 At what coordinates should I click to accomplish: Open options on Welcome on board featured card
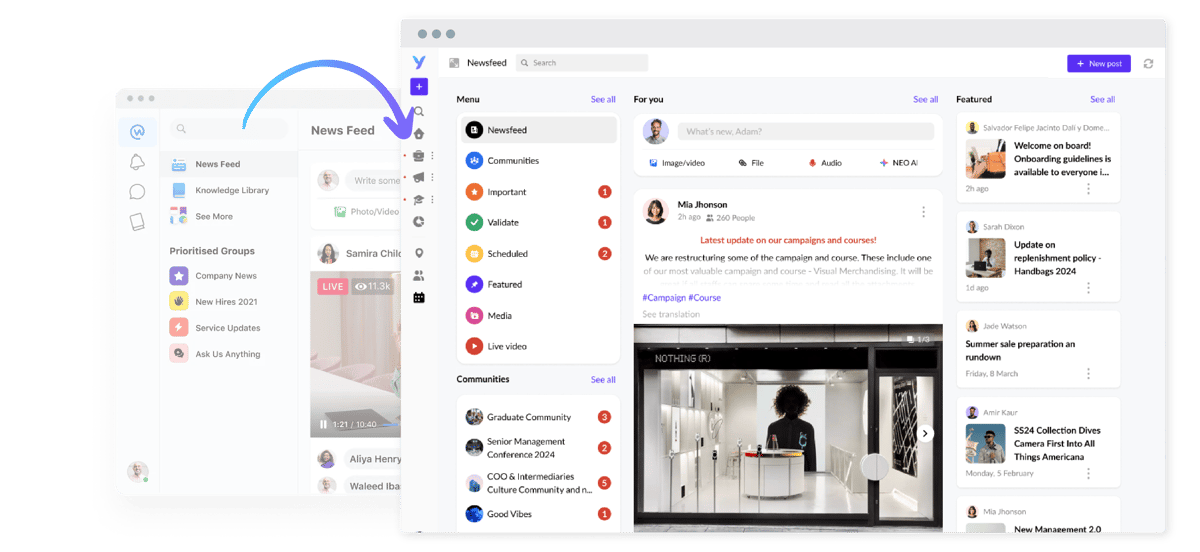point(1088,188)
